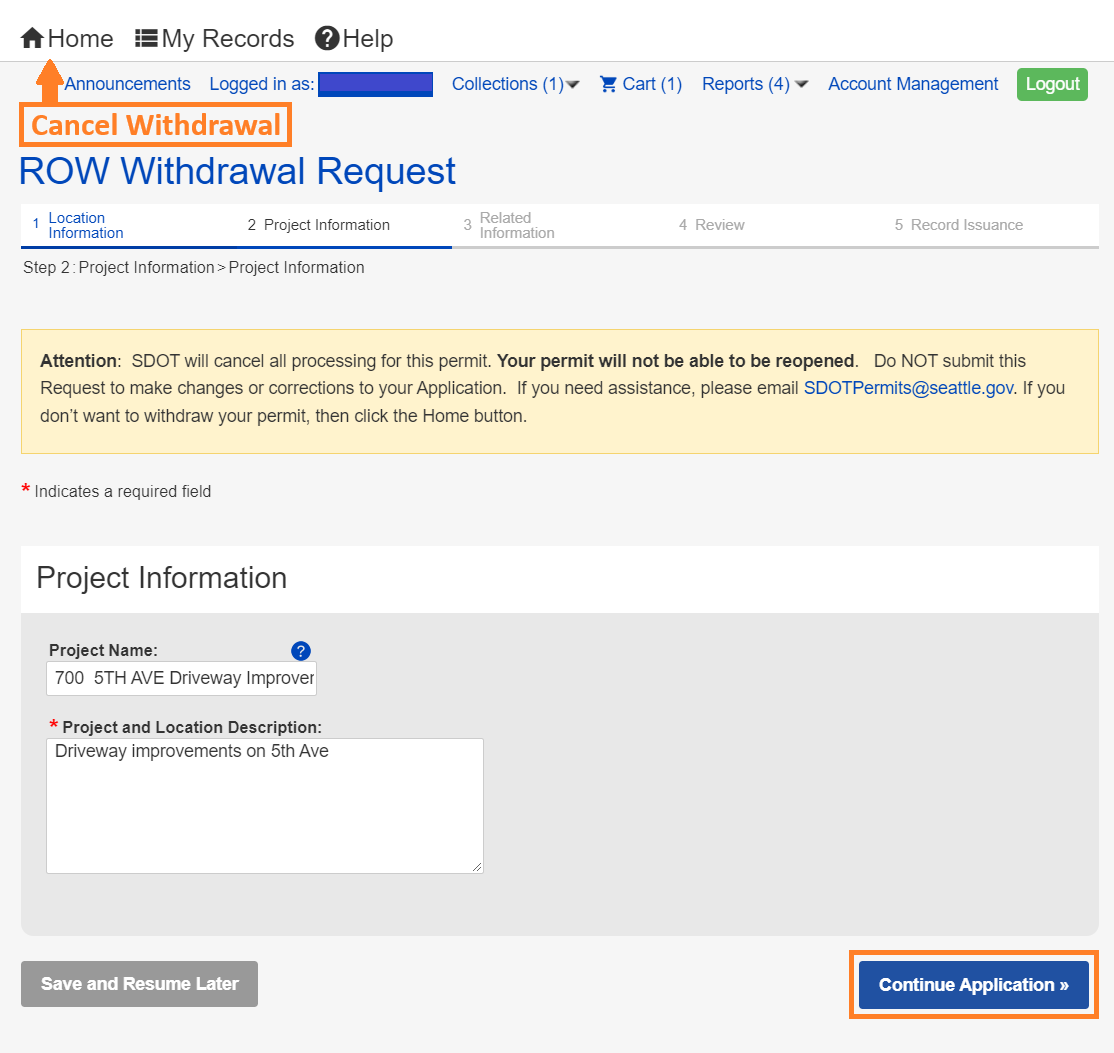This screenshot has height=1053, width=1114.
Task: Select the Project Information step tab
Action: 326,226
